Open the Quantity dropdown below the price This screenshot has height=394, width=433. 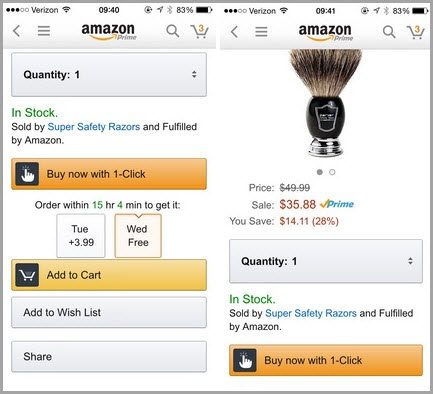click(x=326, y=261)
